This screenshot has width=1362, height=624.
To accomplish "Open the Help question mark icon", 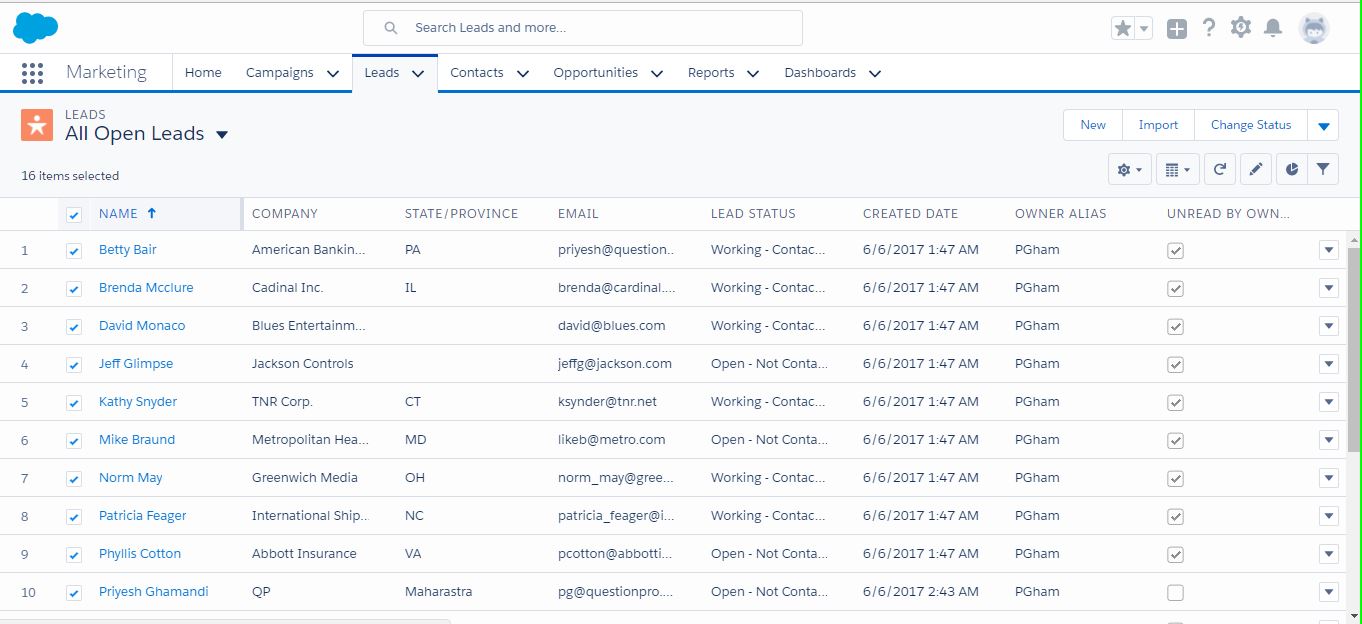I will click(1209, 28).
